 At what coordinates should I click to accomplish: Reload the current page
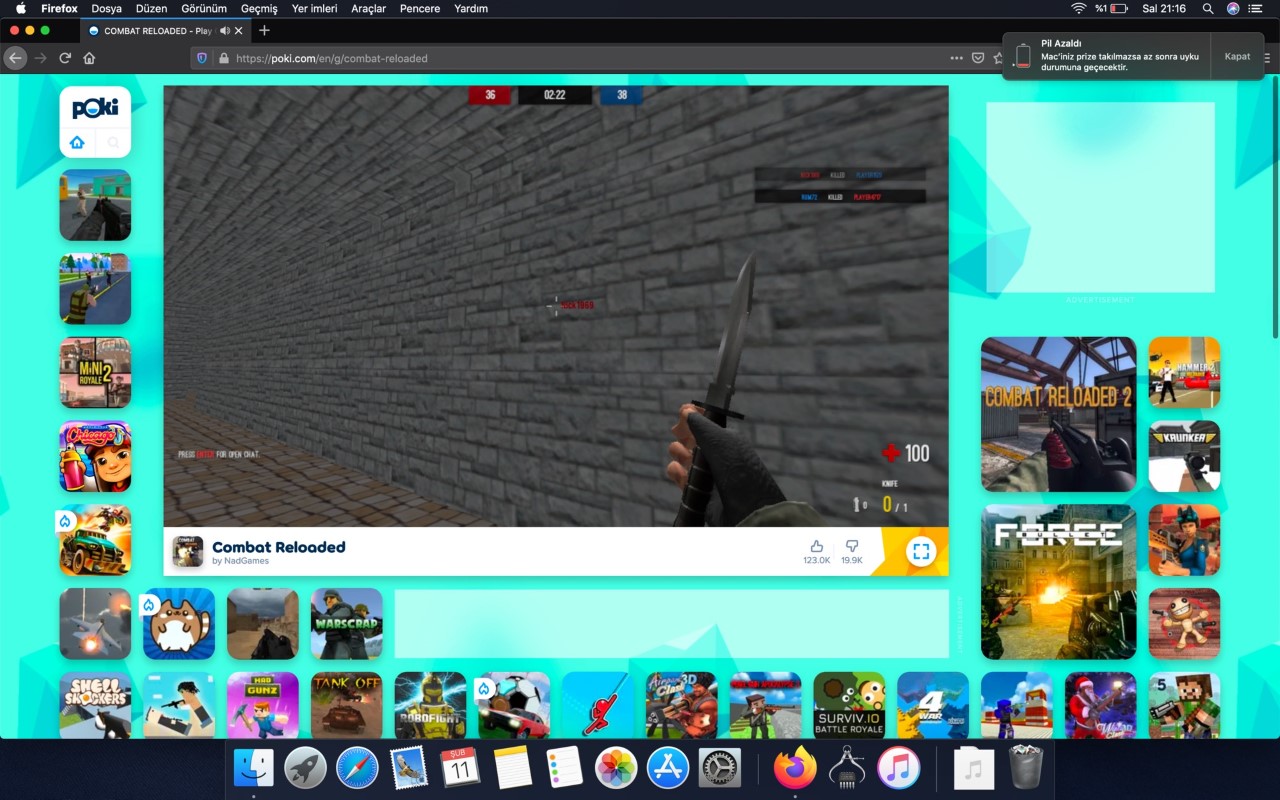[x=65, y=58]
